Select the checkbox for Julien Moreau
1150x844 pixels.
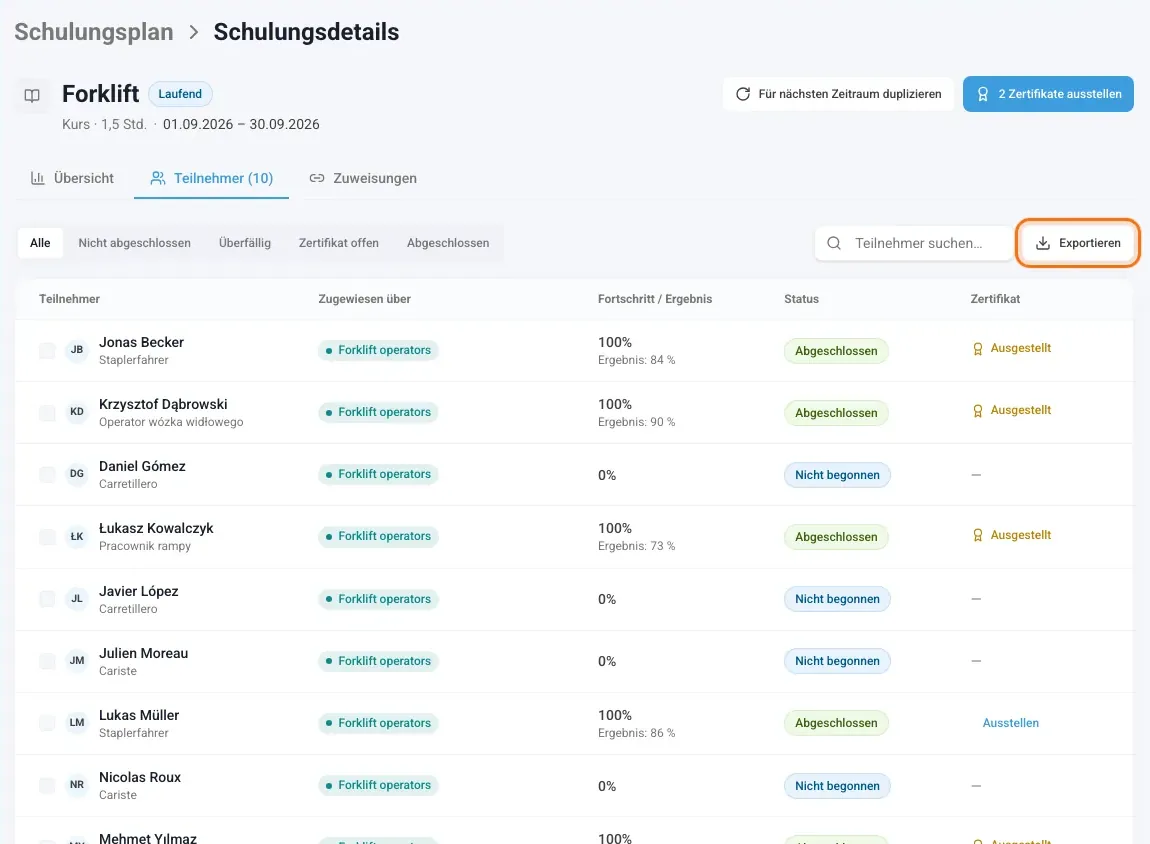[x=47, y=661]
